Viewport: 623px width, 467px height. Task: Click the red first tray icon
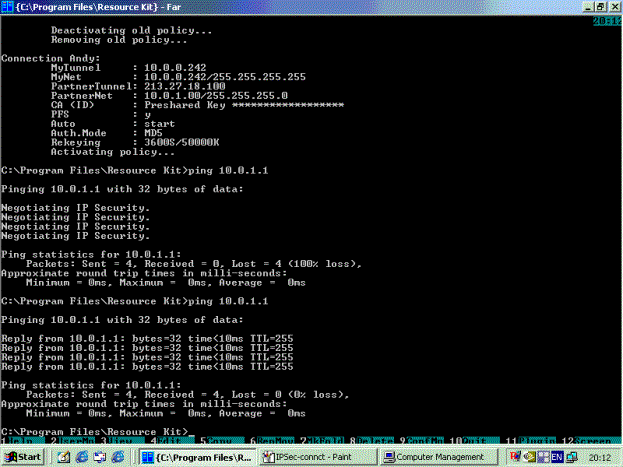[515, 457]
